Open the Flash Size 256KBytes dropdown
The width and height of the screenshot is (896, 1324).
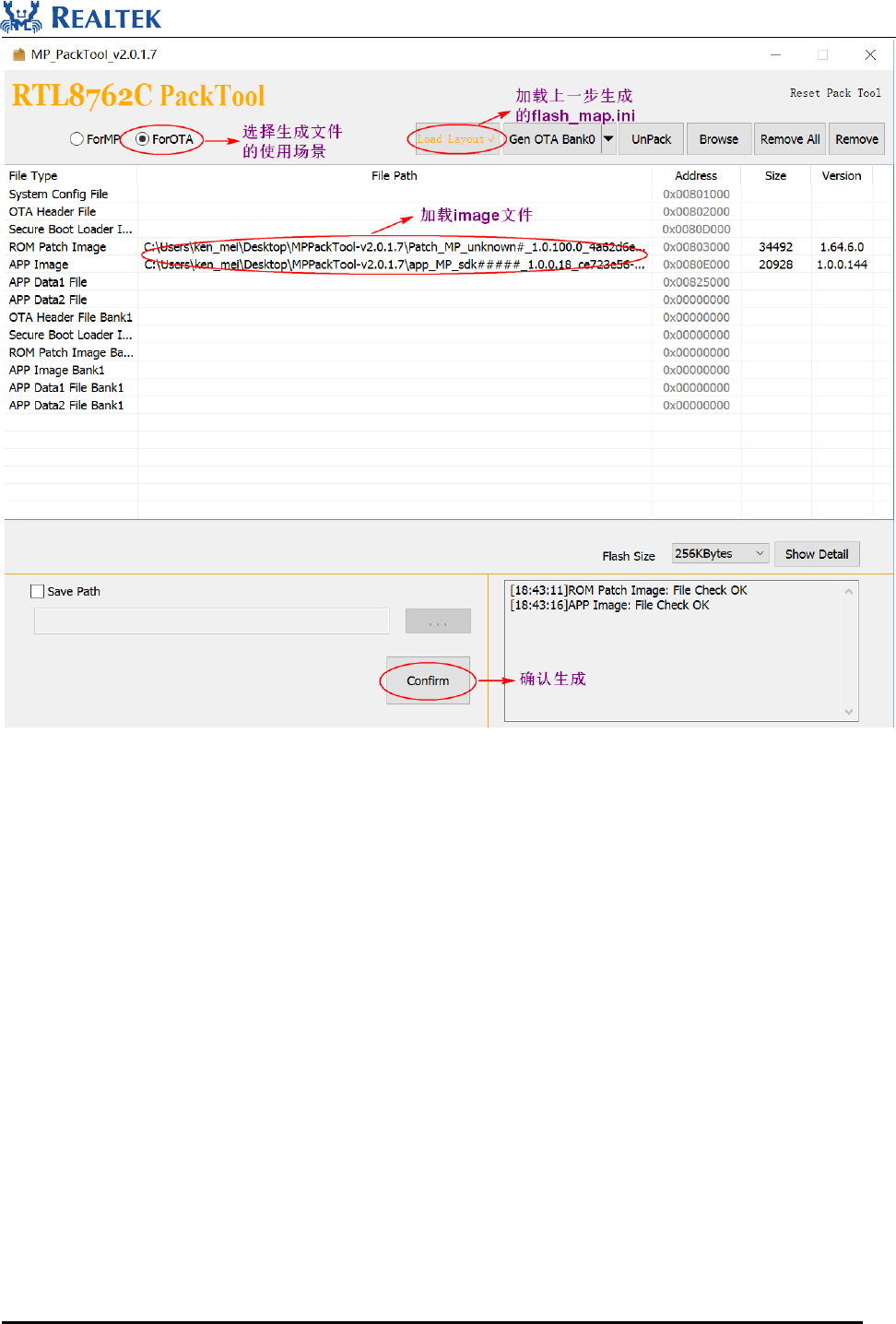click(720, 553)
